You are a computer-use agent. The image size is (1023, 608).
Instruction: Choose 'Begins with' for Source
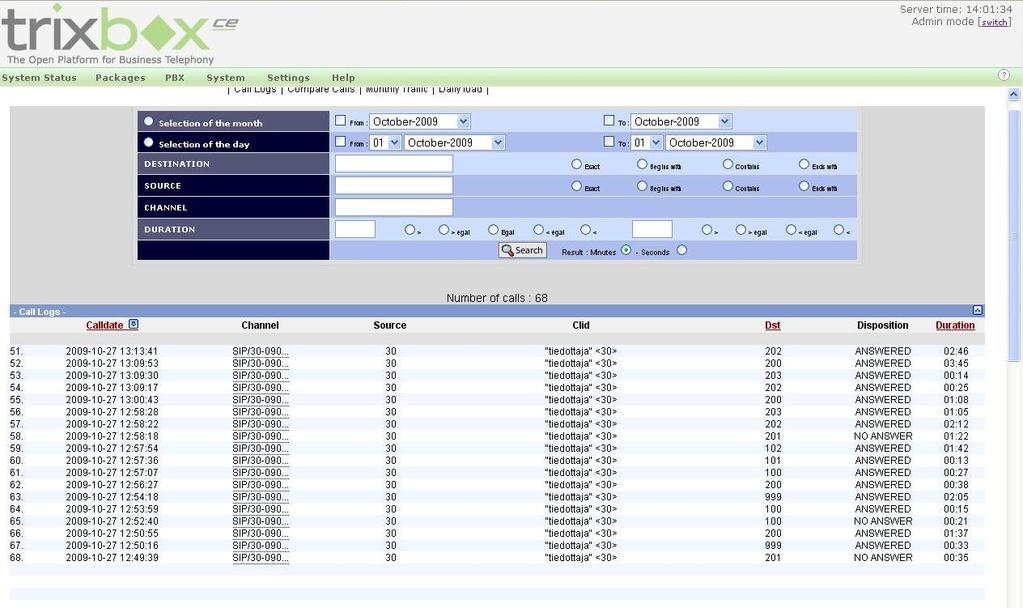tap(642, 186)
